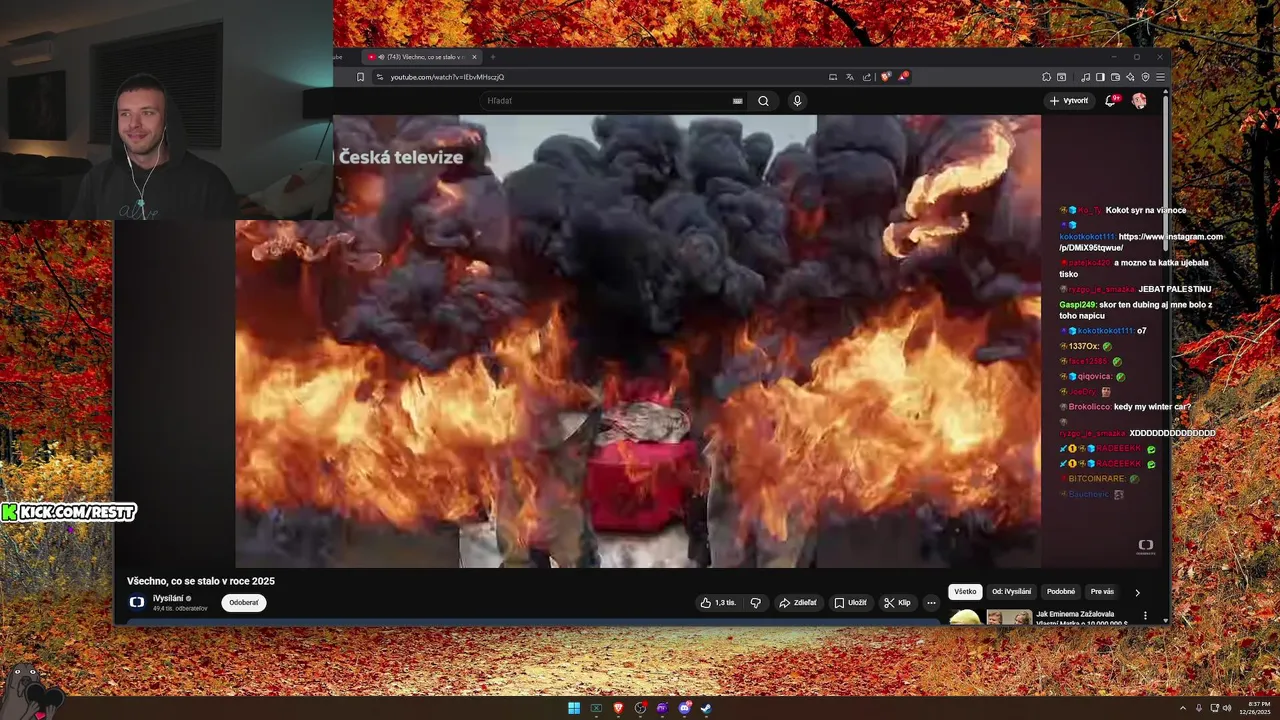Screen dimensions: 1280x720
Task: Click chat username Brokolicco
Action: [x=1090, y=407]
